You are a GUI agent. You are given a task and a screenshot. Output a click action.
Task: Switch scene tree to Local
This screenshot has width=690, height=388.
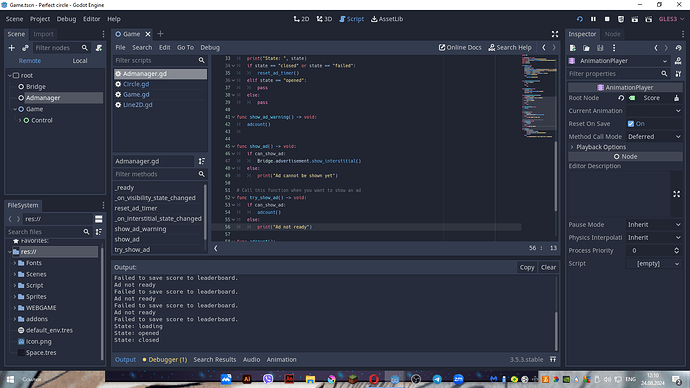(80, 61)
